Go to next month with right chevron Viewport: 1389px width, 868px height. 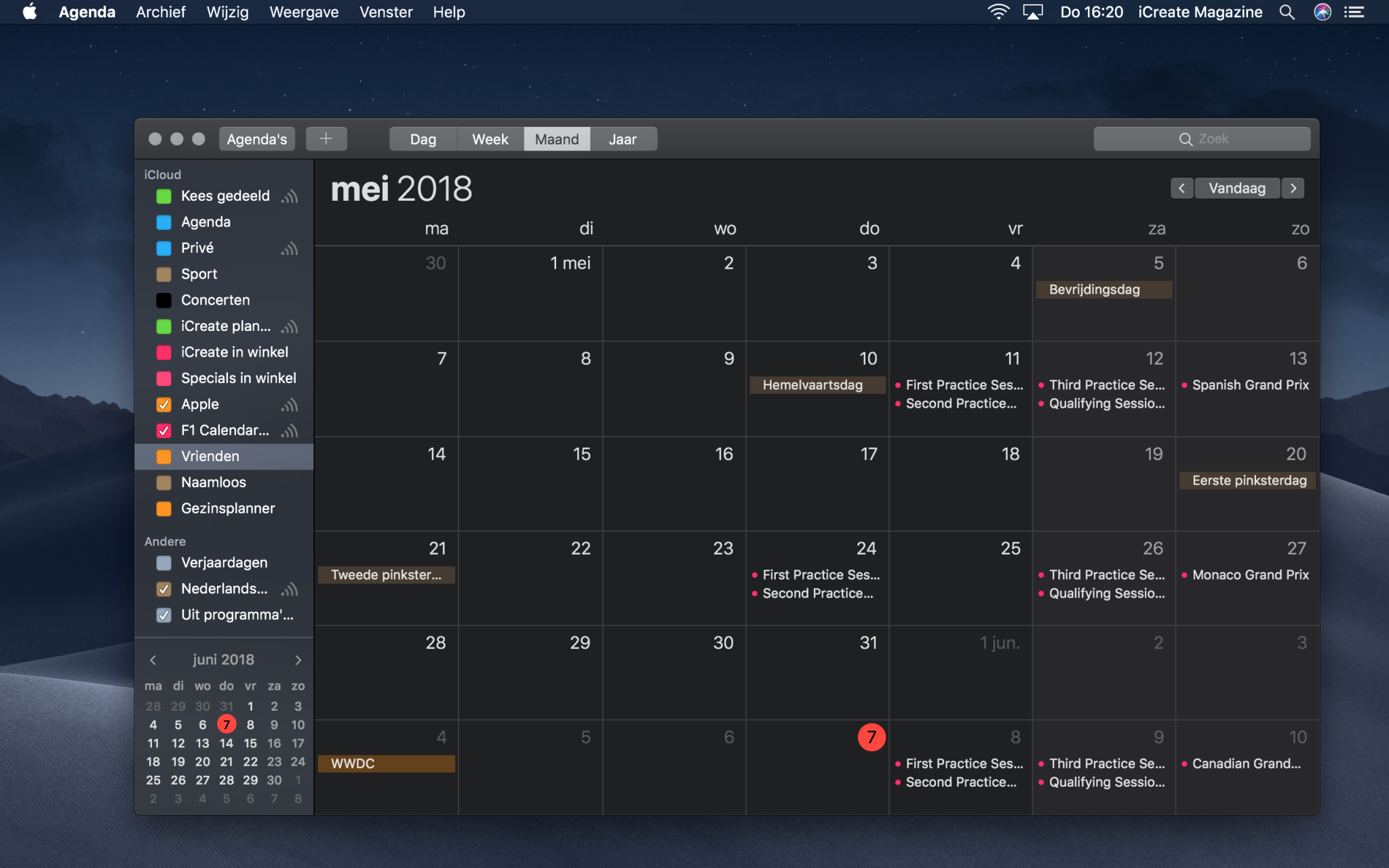[x=1293, y=188]
